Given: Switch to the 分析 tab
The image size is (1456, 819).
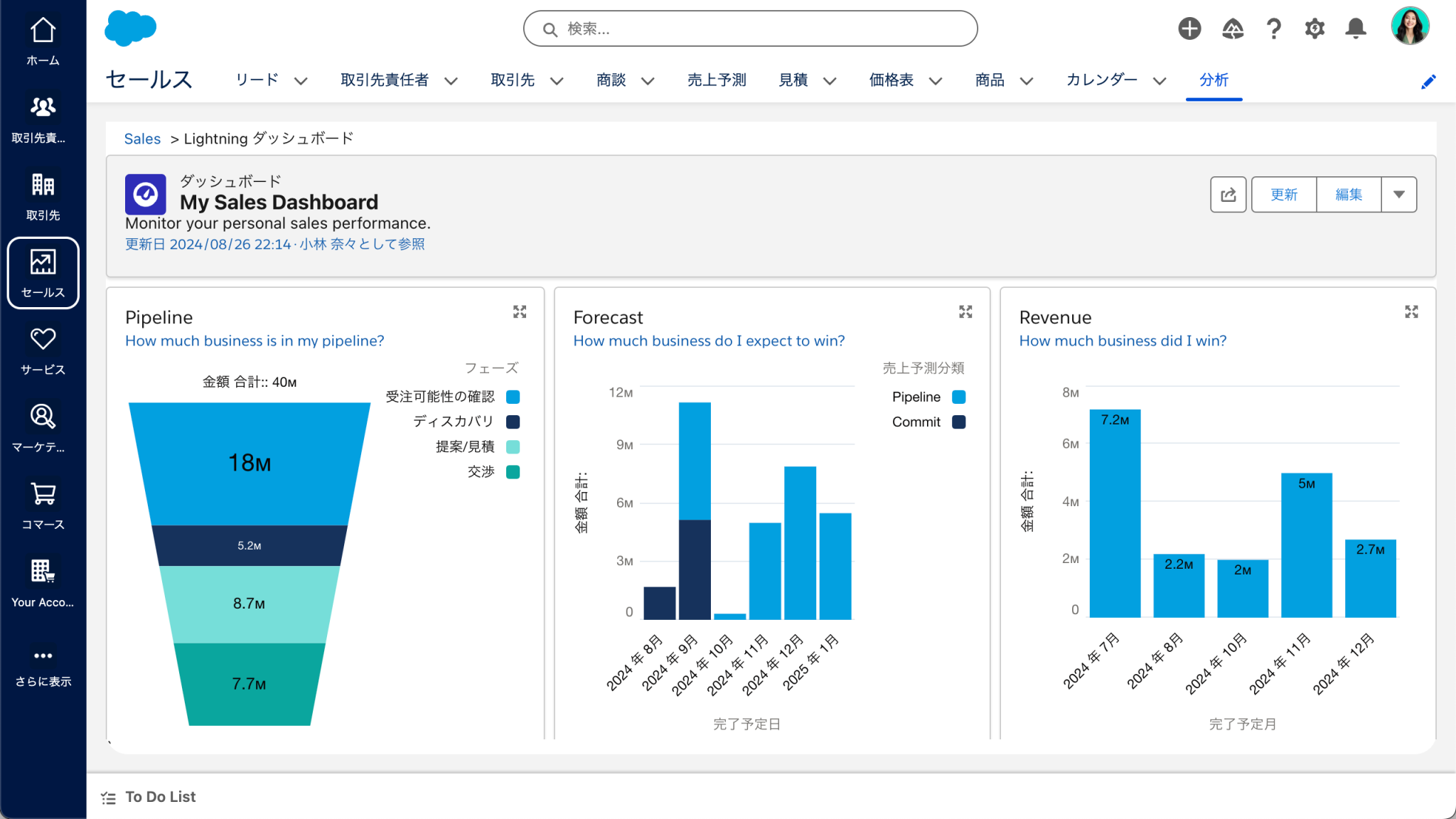Looking at the screenshot, I should point(1214,80).
